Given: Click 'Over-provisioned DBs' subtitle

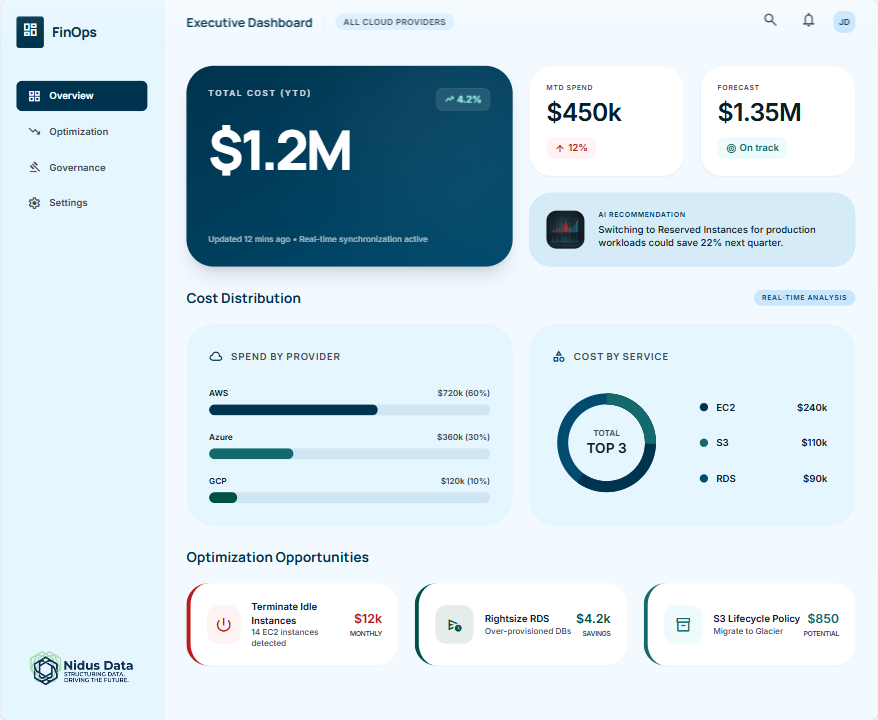Looking at the screenshot, I should pos(528,632).
